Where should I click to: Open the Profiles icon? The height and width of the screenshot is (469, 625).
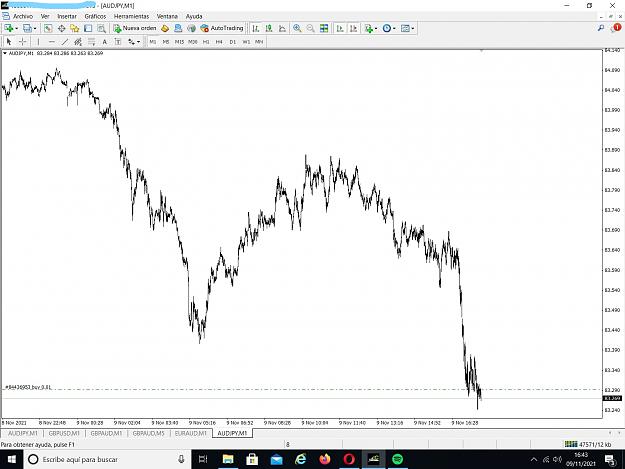pyautogui.click(x=27, y=28)
